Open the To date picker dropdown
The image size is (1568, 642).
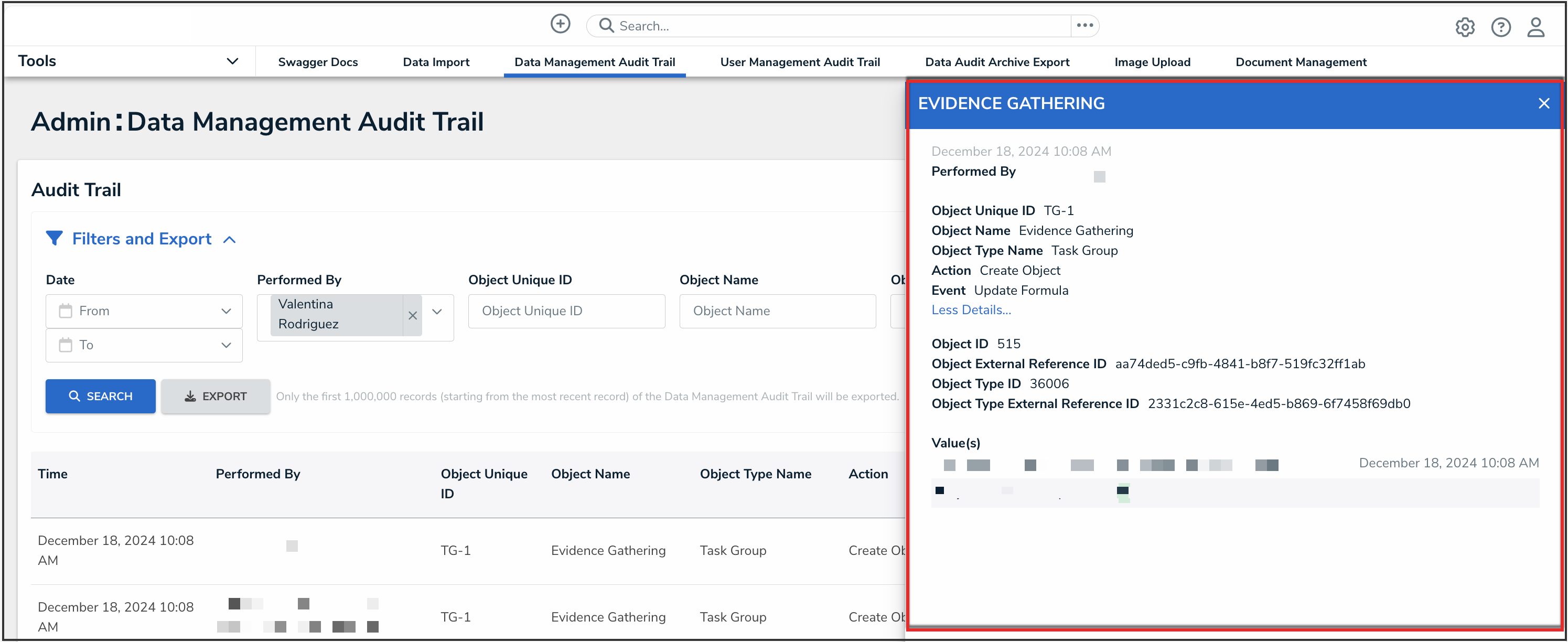226,345
